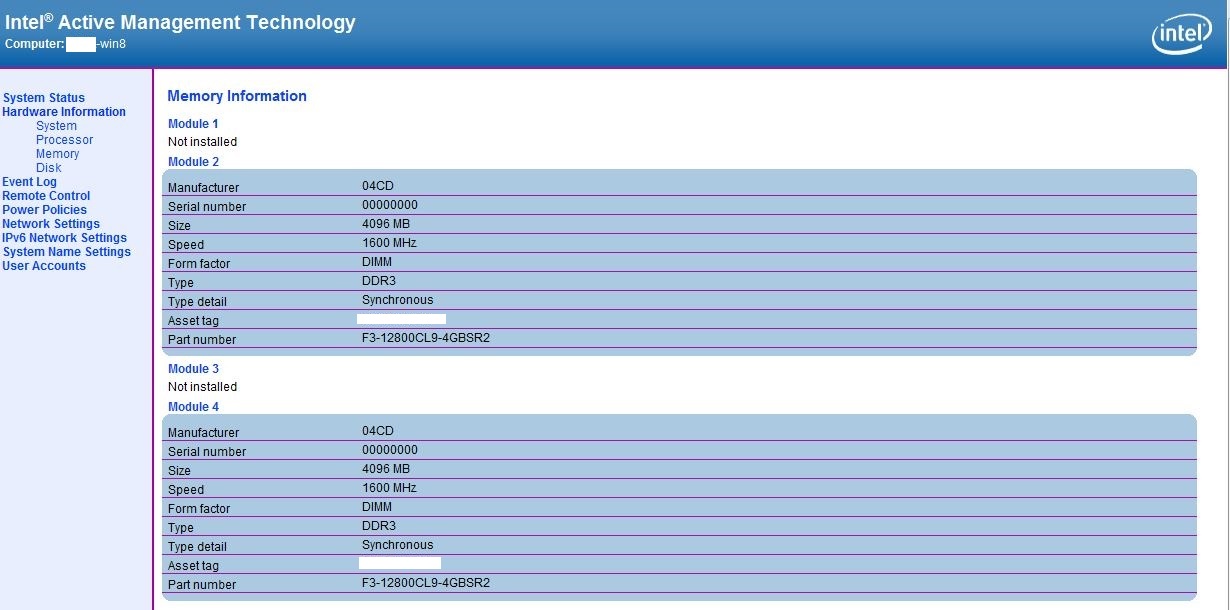
Task: Click Module 2 form factor DIMM
Action: [x=377, y=262]
